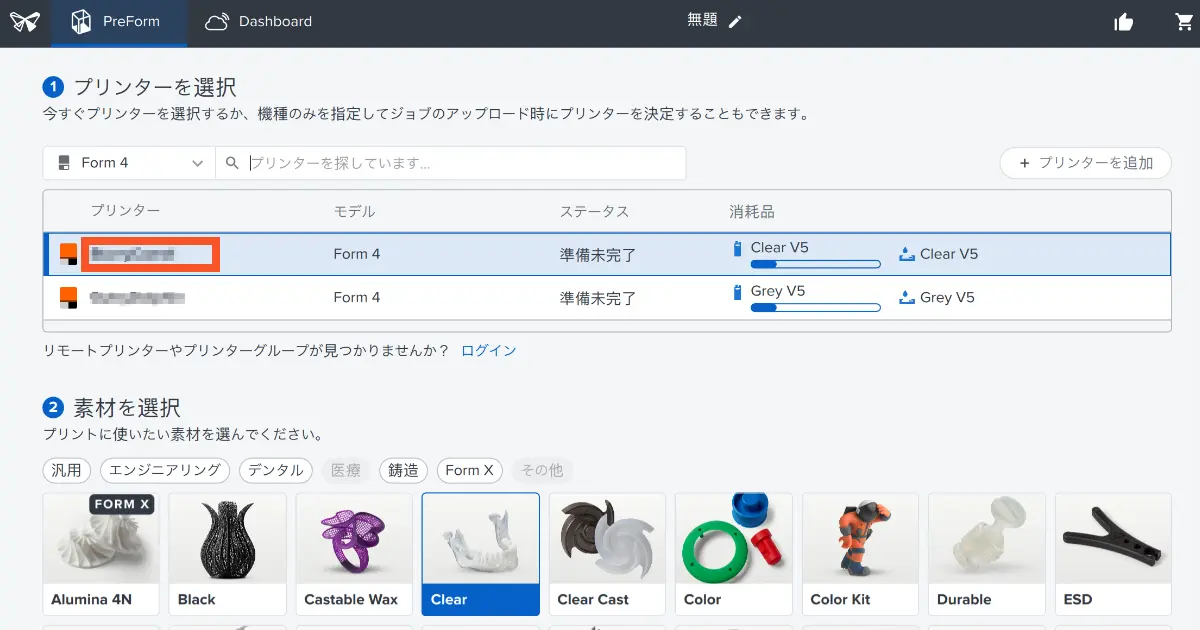Select the Clear material card
The width and height of the screenshot is (1200, 630).
[x=481, y=554]
